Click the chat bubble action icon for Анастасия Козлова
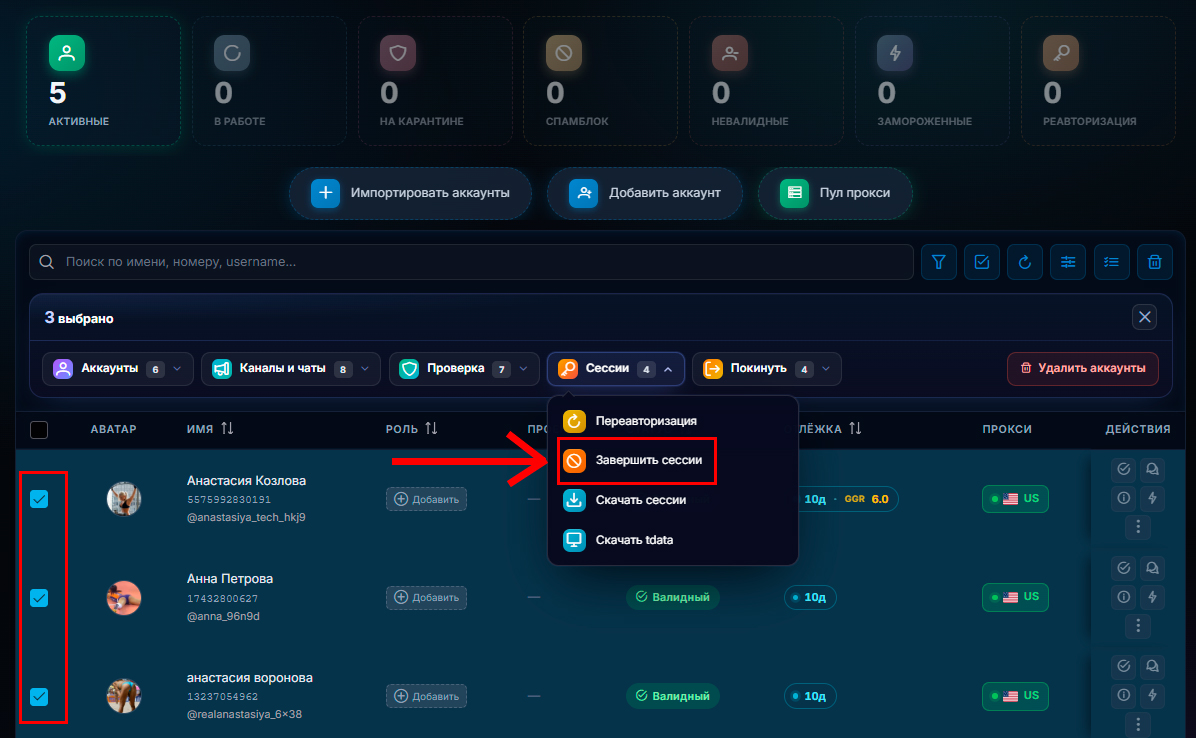The width and height of the screenshot is (1196, 738). tap(1153, 469)
